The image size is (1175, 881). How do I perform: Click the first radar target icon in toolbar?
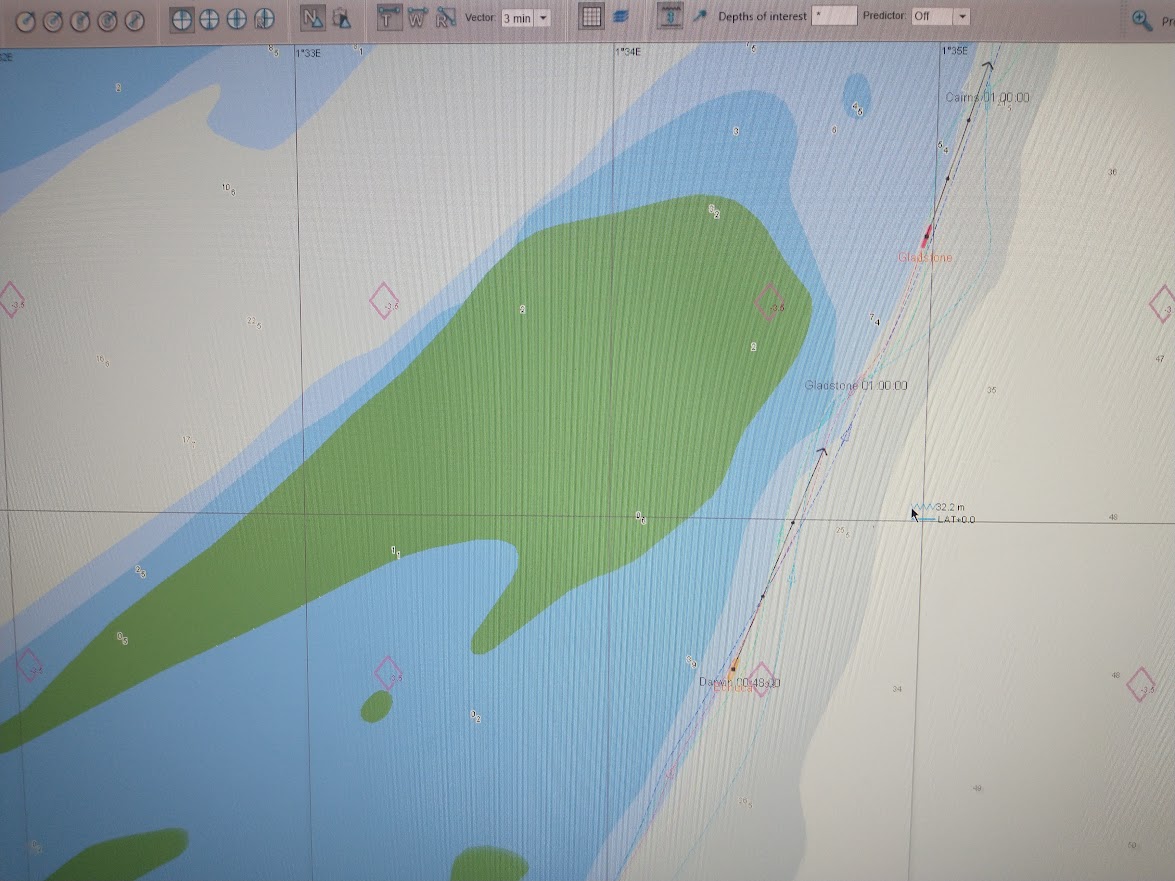[x=27, y=19]
